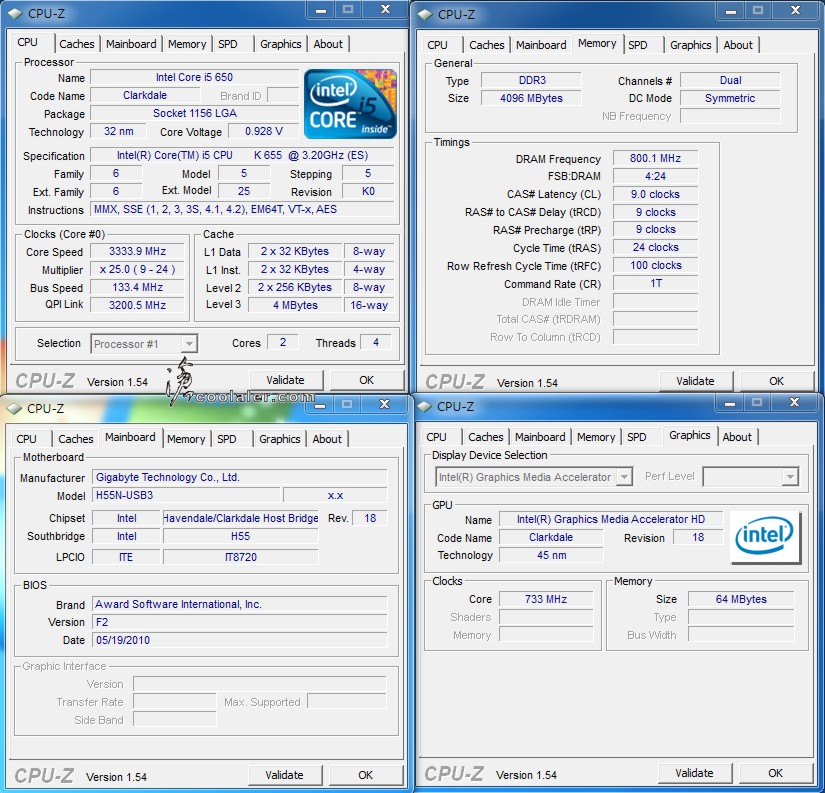Viewport: 825px width, 793px height.
Task: Click the CPU-Z title icon in the Processor window
Action: (15, 14)
